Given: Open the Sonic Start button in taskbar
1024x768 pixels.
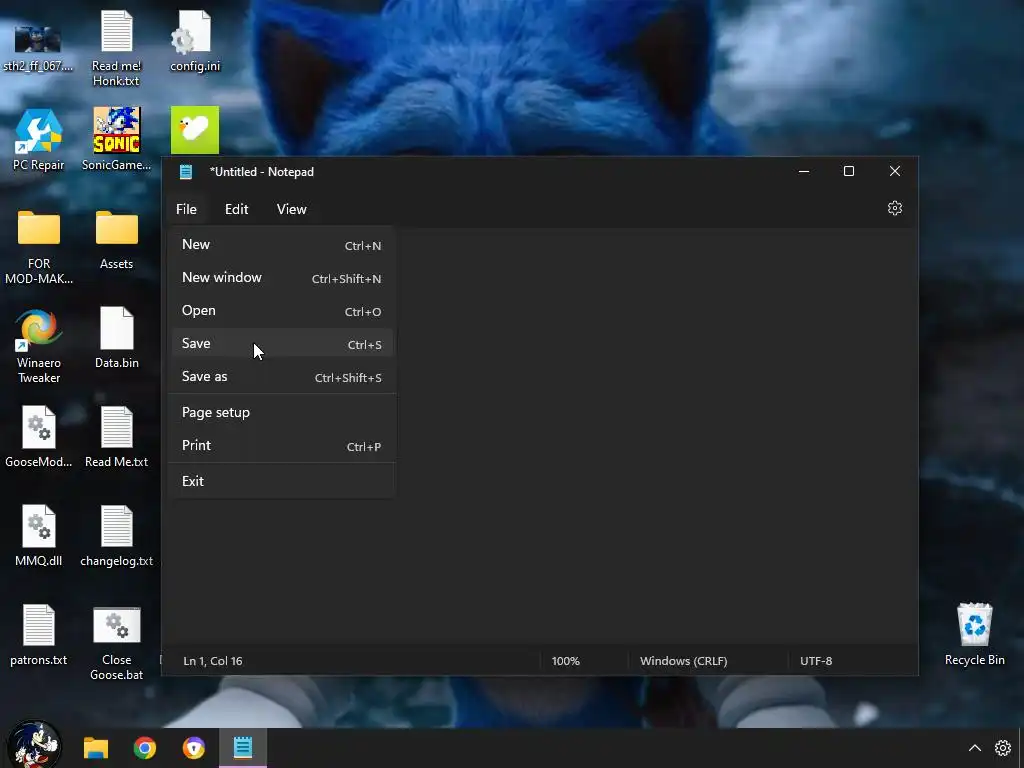Looking at the screenshot, I should (34, 745).
